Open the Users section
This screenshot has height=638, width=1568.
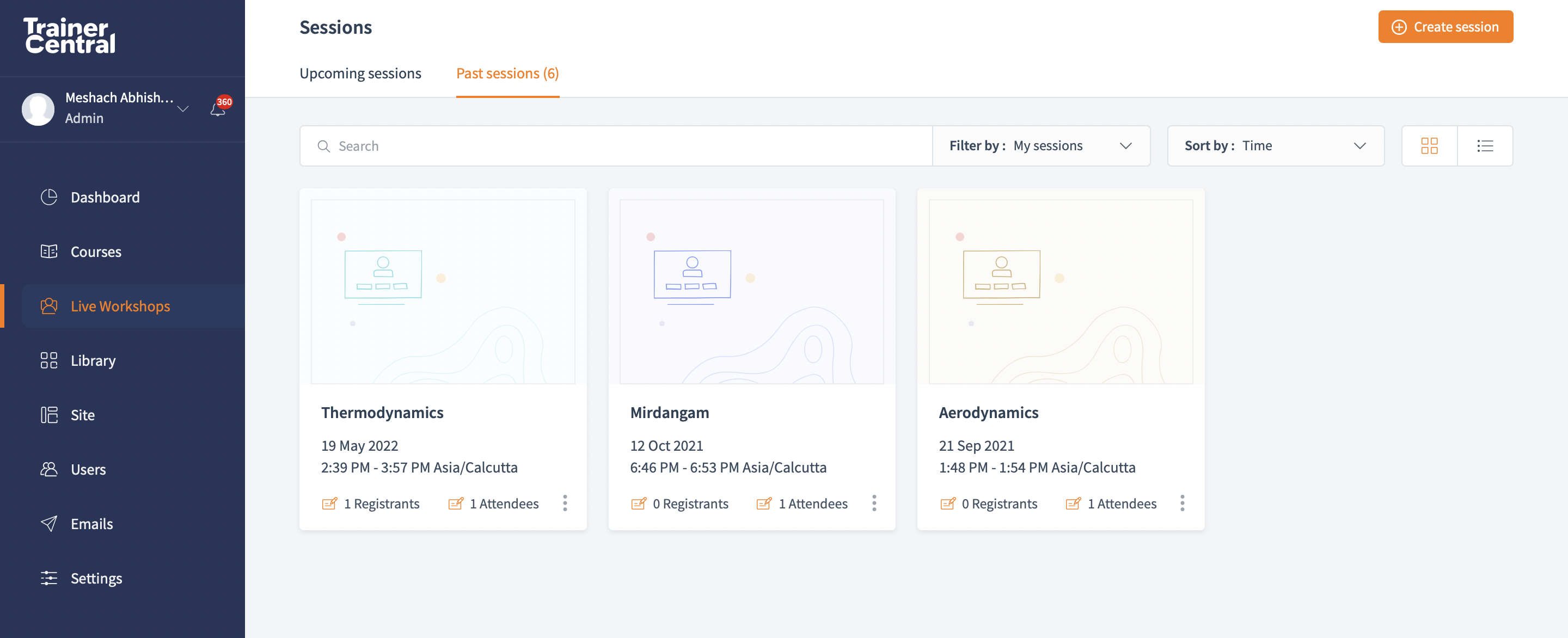click(x=88, y=469)
